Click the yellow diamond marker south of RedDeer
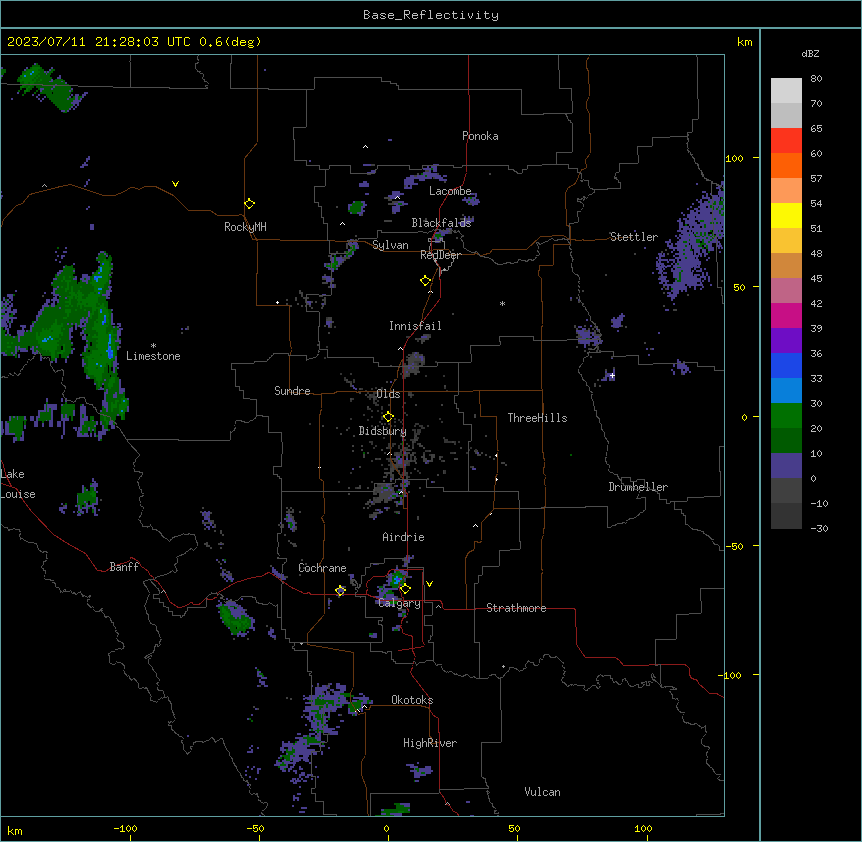 pos(425,281)
